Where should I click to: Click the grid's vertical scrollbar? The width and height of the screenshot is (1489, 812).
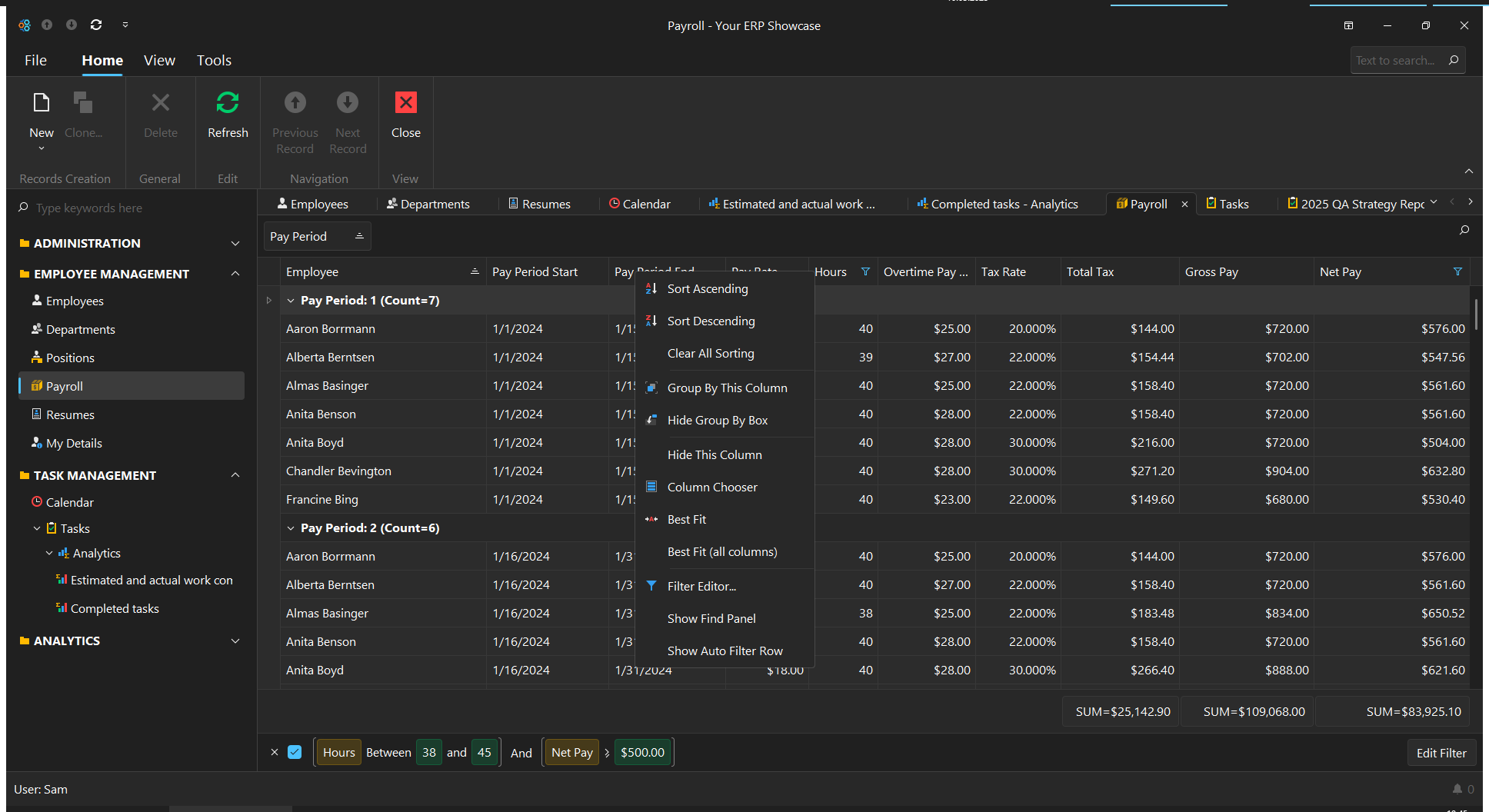click(x=1476, y=314)
